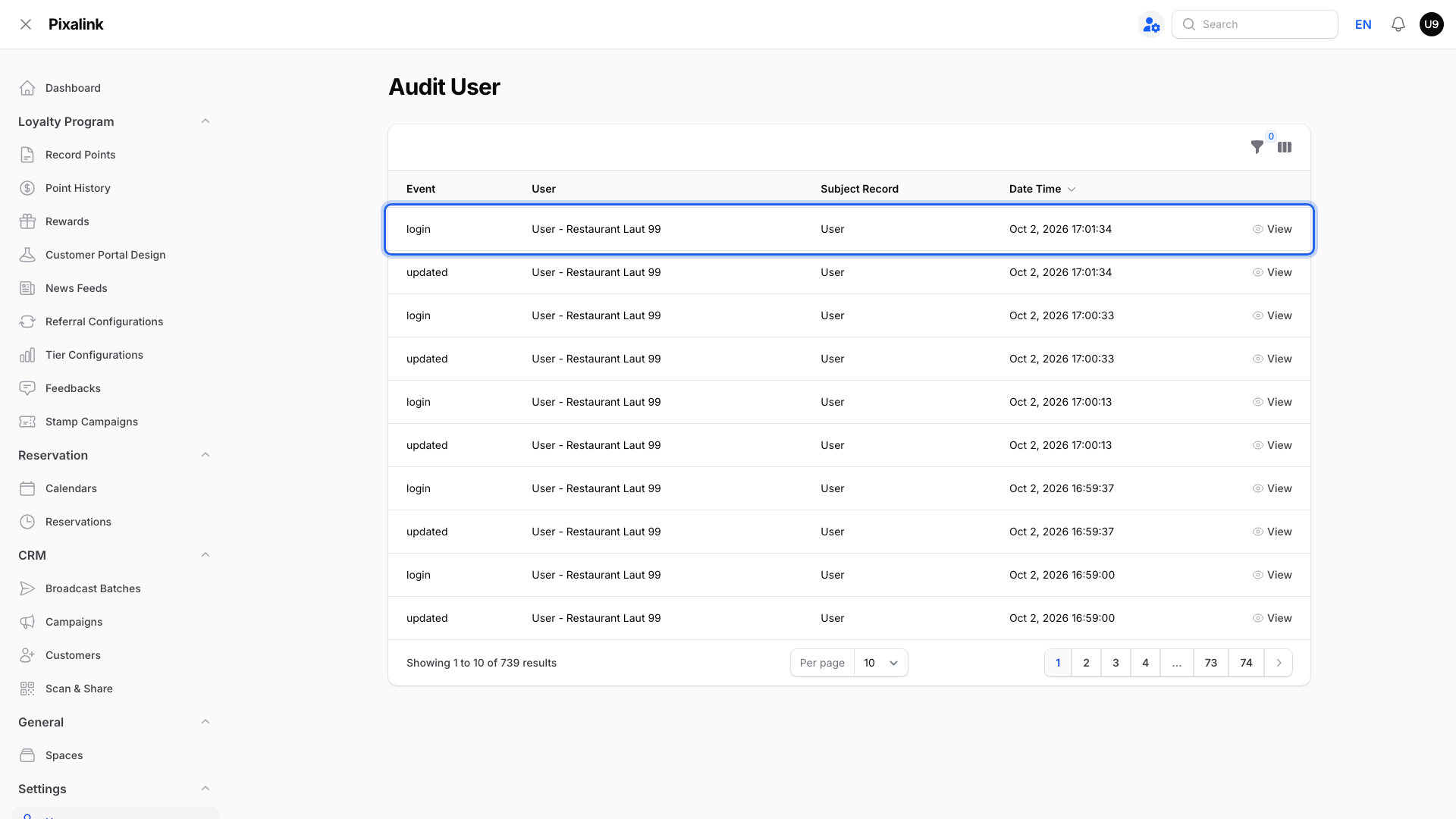Image resolution: width=1456 pixels, height=819 pixels.
Task: View the login record at 17:00:33
Action: [1272, 315]
